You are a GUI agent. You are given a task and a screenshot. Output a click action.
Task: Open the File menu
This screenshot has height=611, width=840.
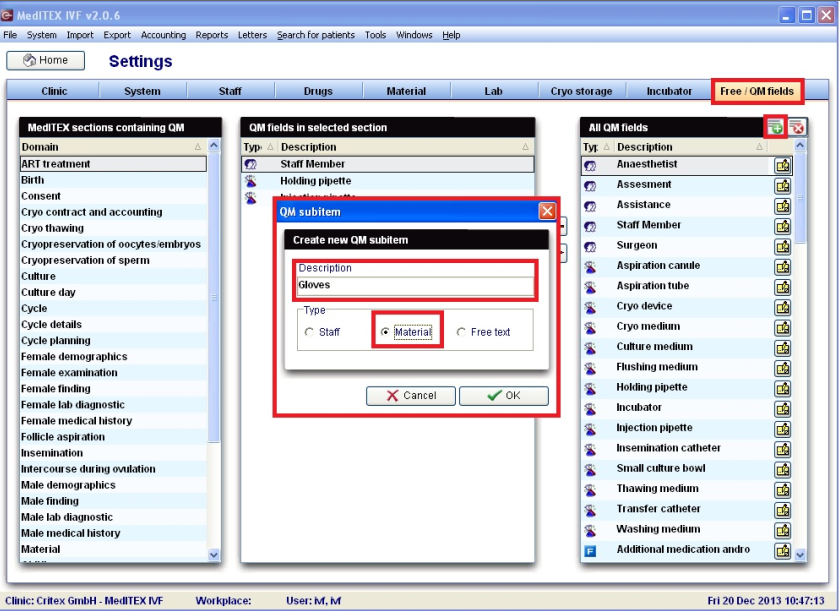pos(10,35)
